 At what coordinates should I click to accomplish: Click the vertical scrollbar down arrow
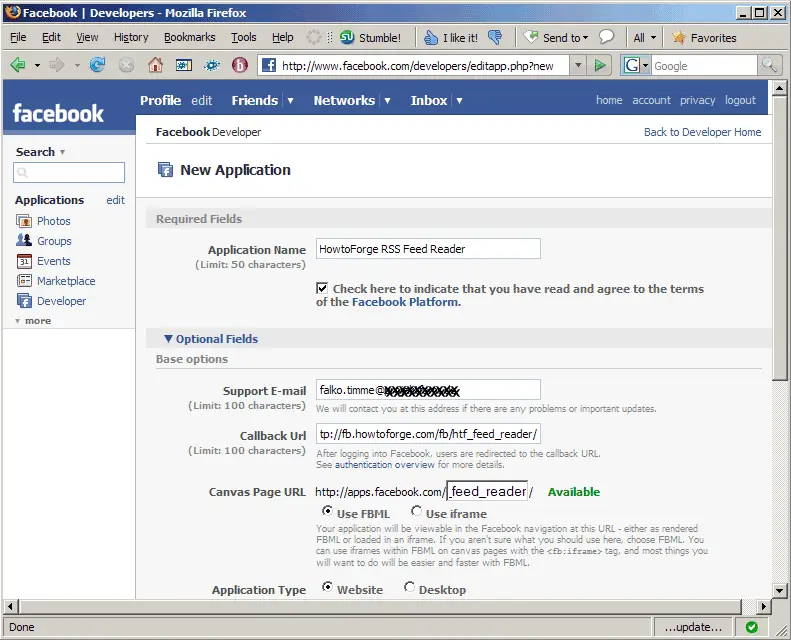click(779, 591)
